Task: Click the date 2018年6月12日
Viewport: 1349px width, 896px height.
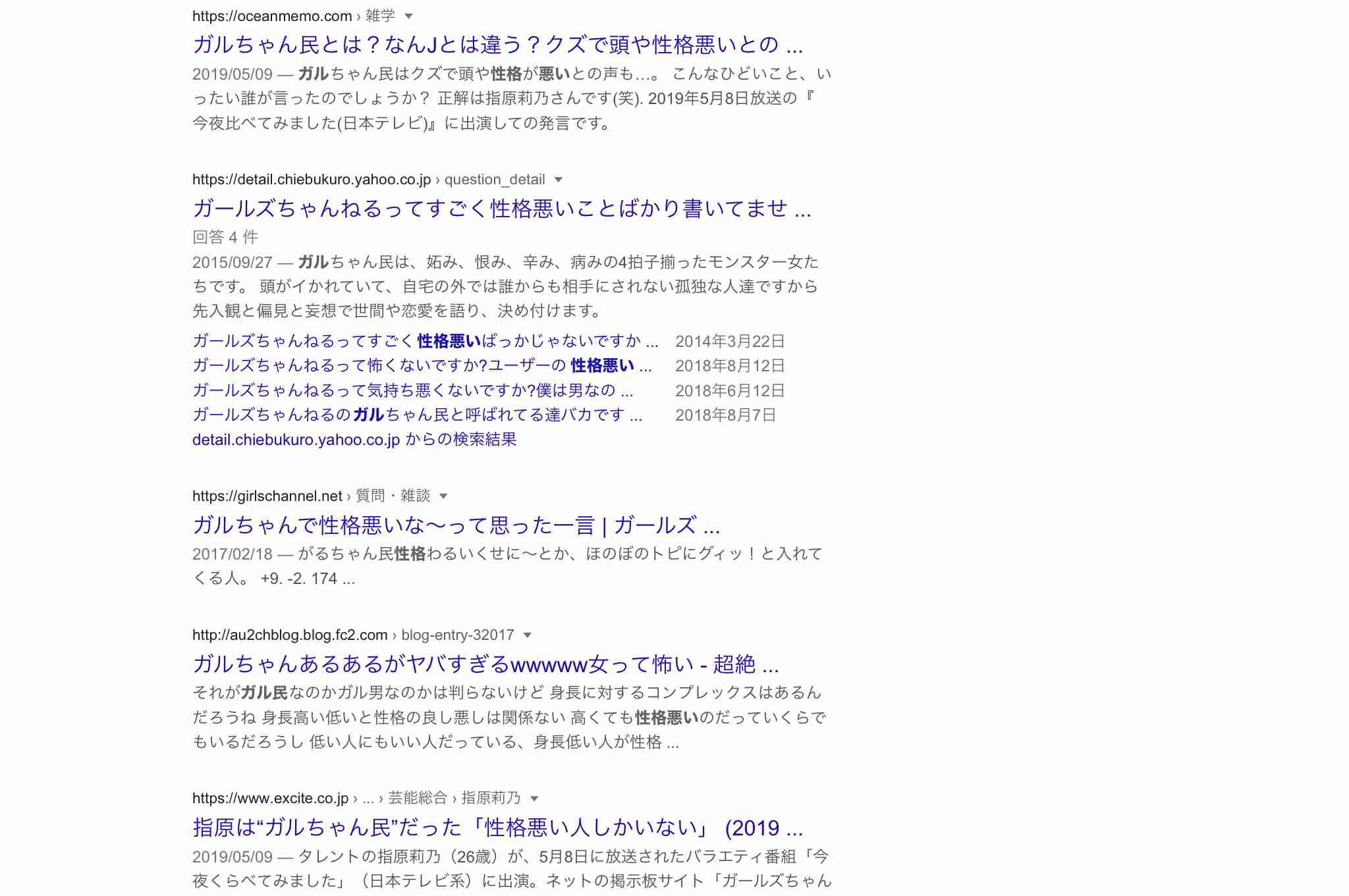Action: (730, 390)
